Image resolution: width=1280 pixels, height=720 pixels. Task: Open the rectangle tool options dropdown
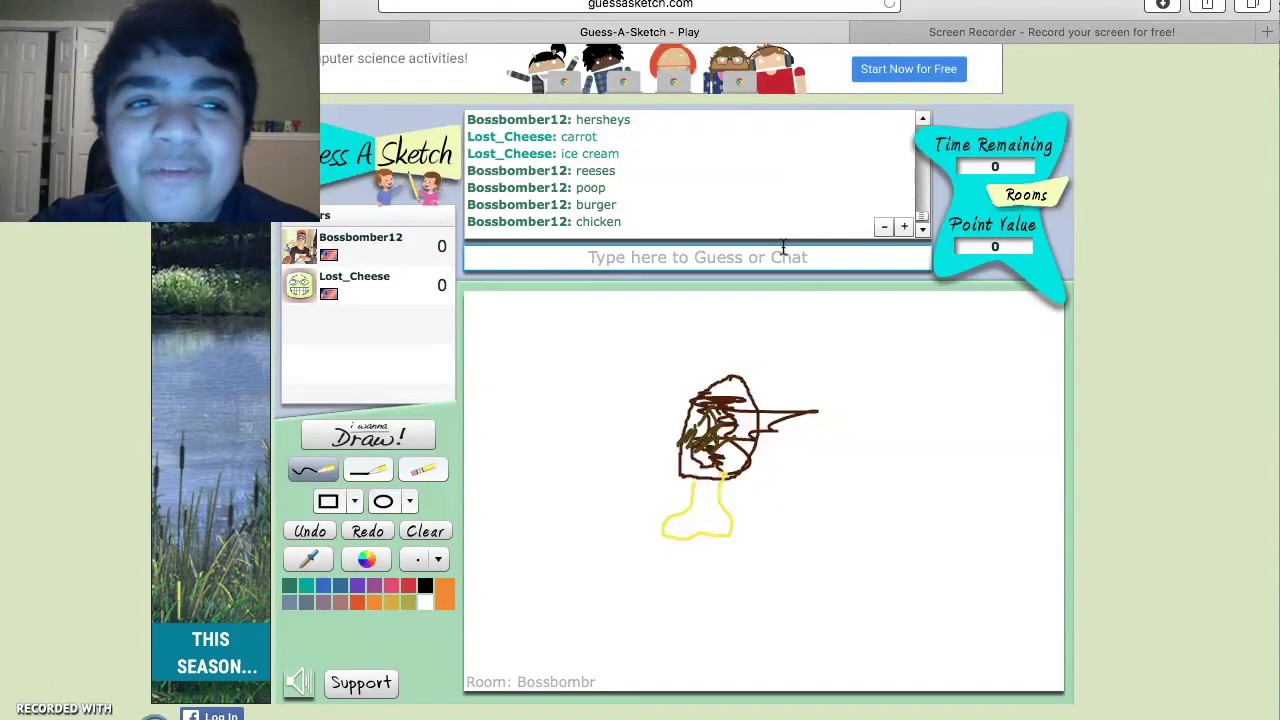[x=354, y=501]
